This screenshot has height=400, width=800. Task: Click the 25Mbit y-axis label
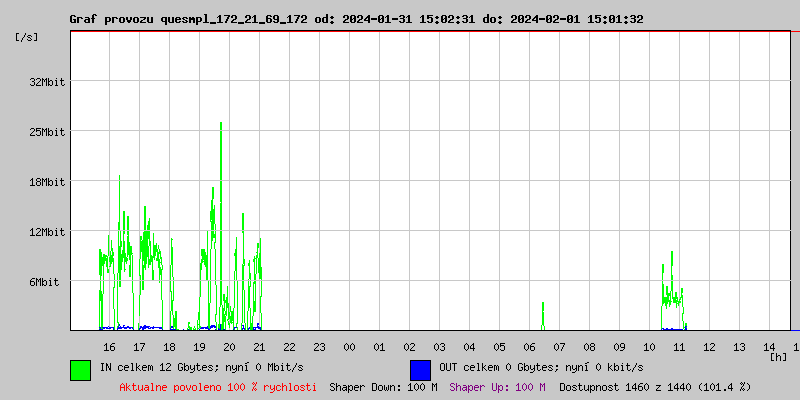pyautogui.click(x=46, y=132)
